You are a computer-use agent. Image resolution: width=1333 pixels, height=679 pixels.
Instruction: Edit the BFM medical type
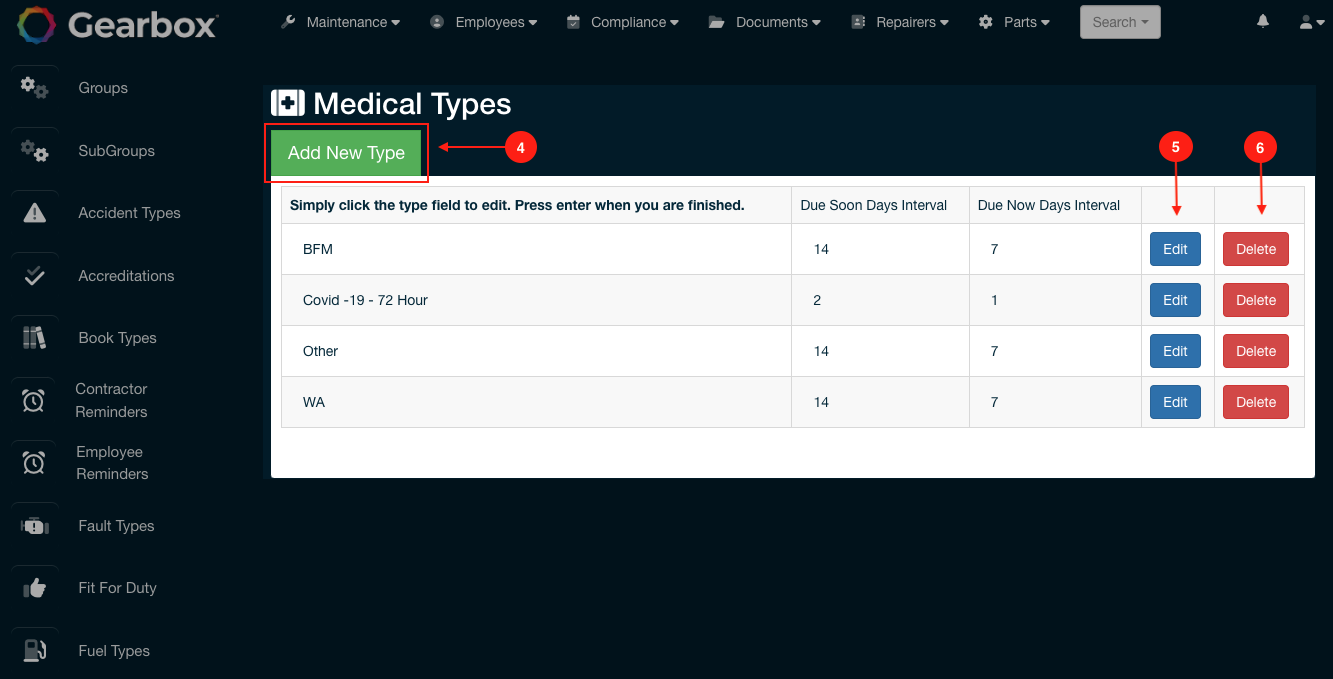coord(1175,249)
